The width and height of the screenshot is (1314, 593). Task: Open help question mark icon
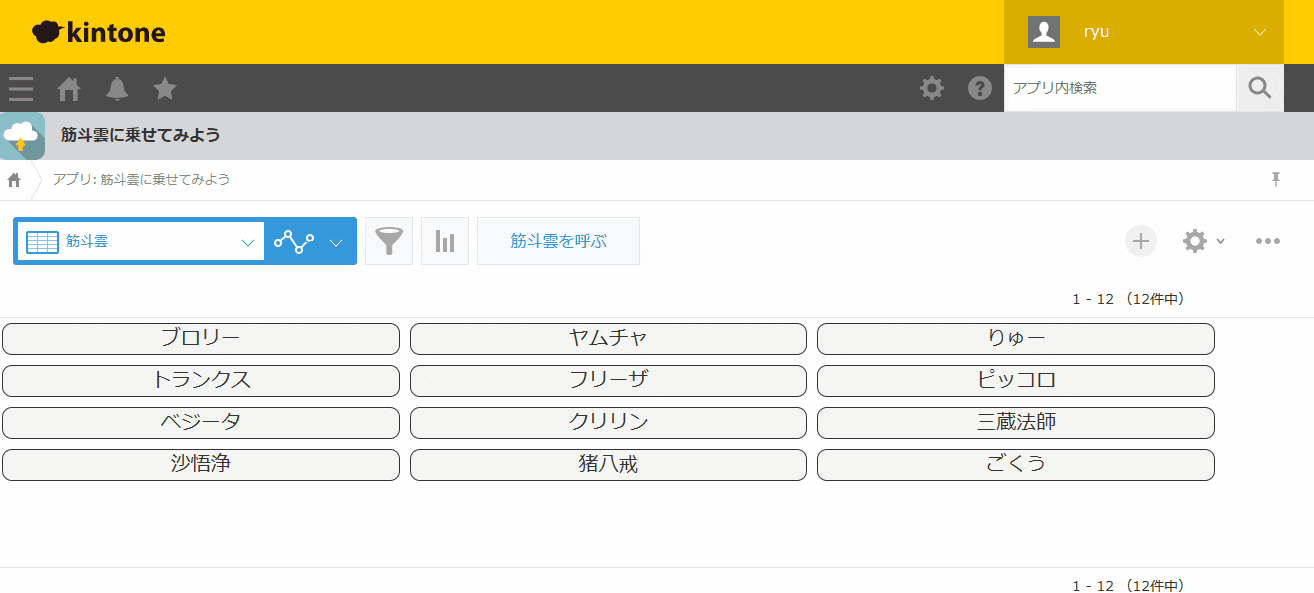[980, 88]
